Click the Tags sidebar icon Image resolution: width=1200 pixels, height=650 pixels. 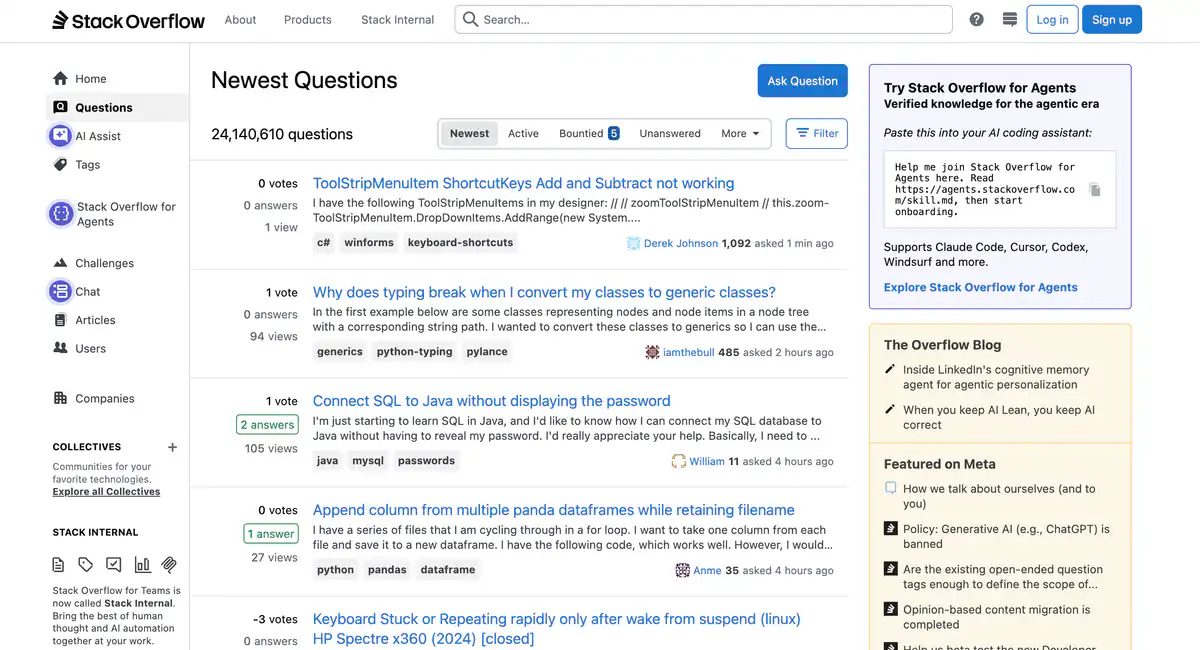tap(60, 164)
